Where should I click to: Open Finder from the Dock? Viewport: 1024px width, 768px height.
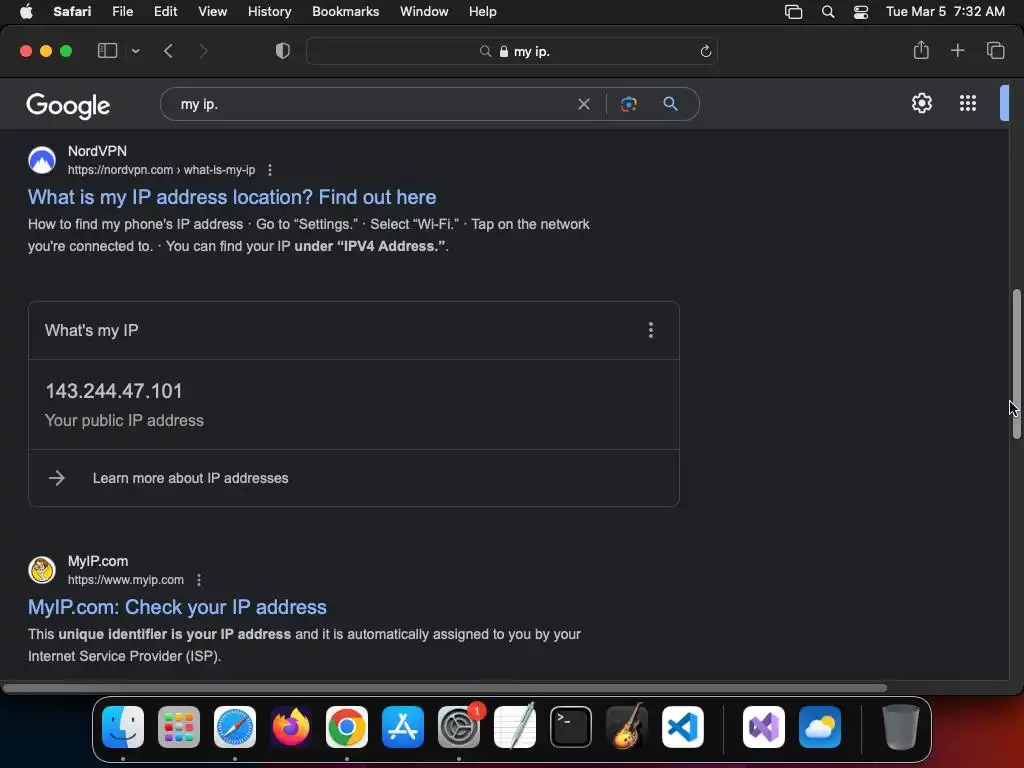click(123, 727)
